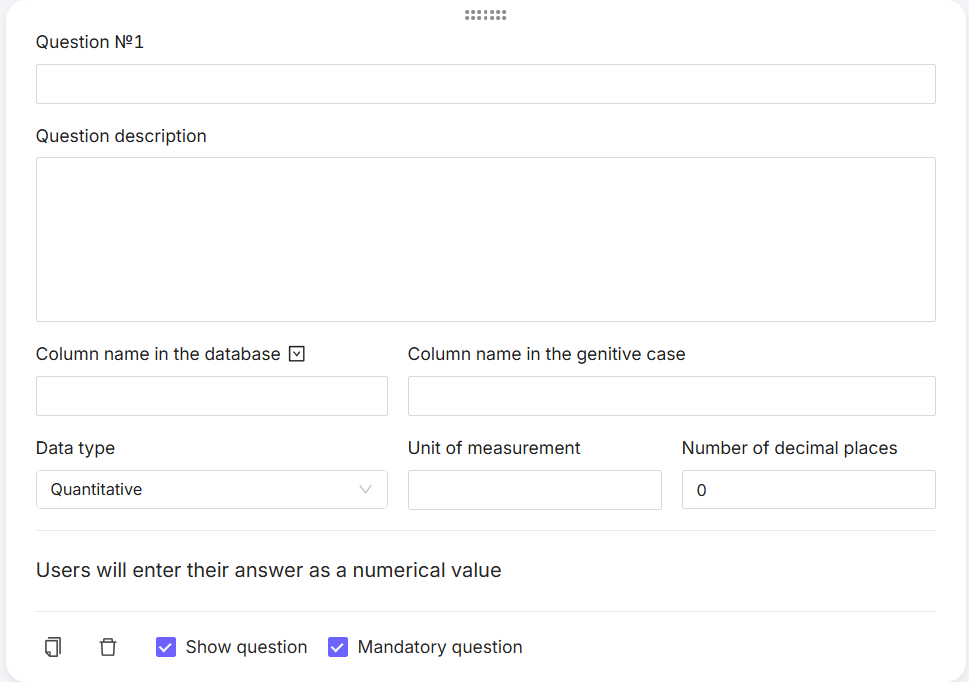Screen dimensions: 969x682
Task: Uncheck the Mandatory question checkbox
Action: pyautogui.click(x=338, y=647)
